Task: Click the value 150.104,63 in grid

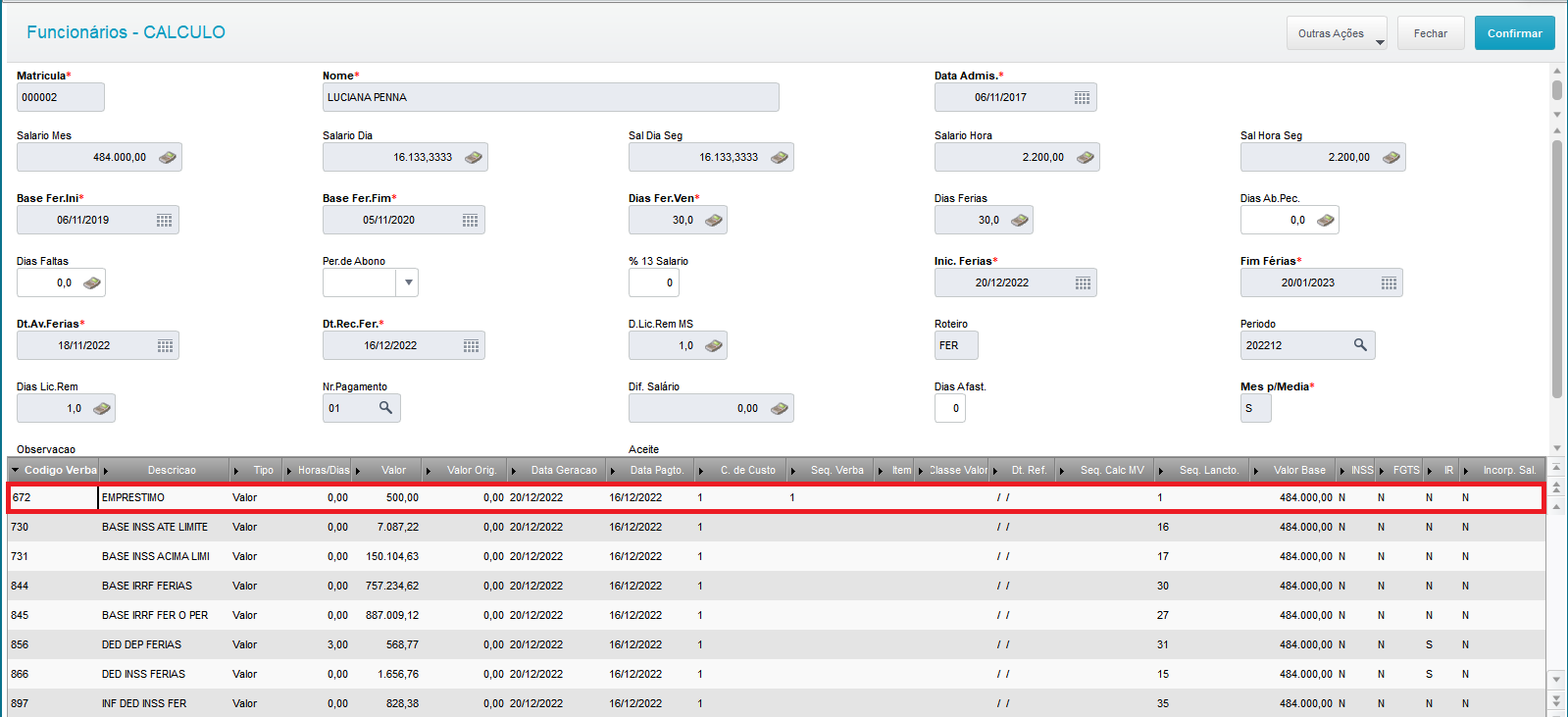Action: pos(392,556)
